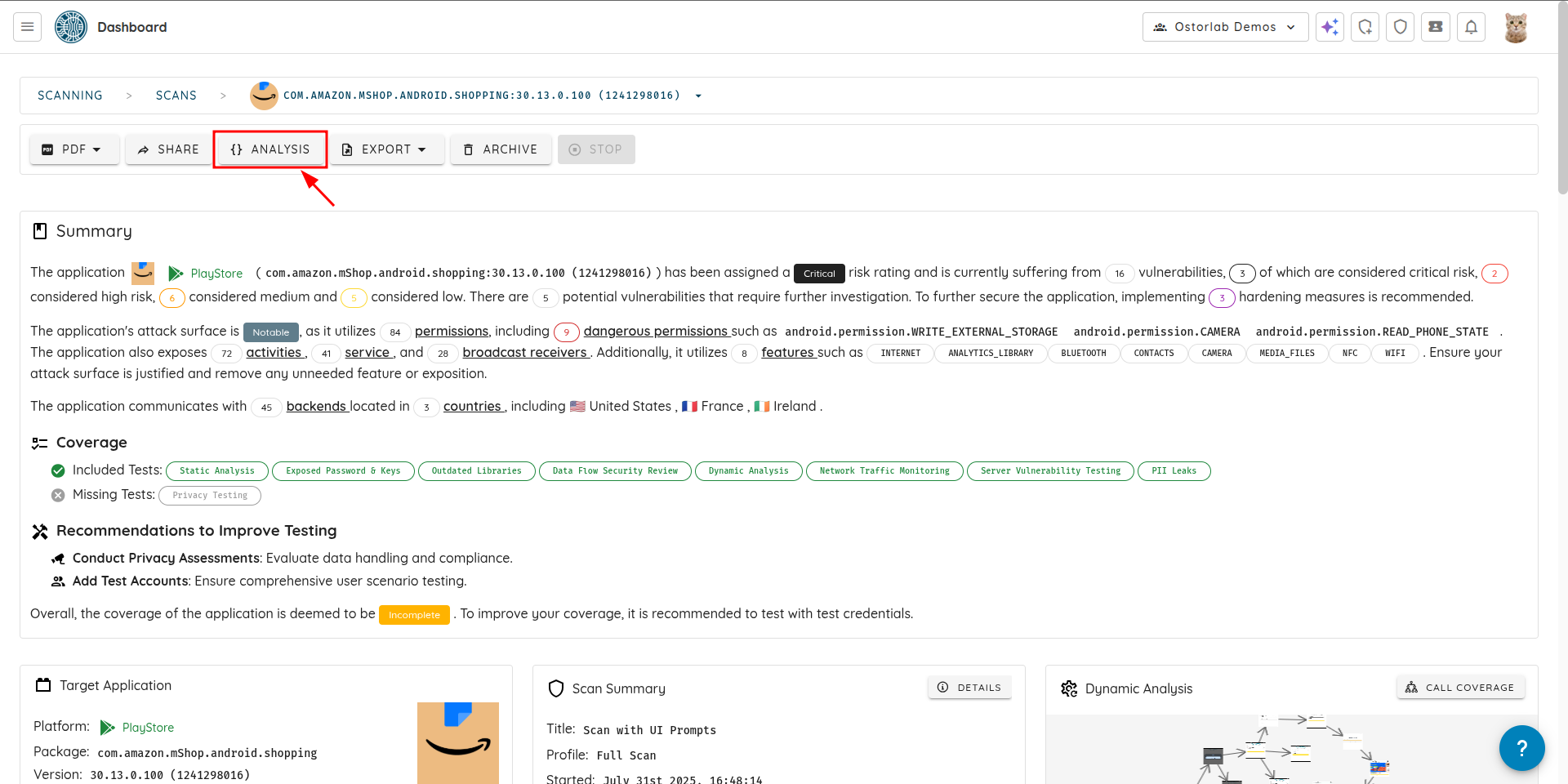The image size is (1568, 784).
Task: Select the Exposed Password & Keys chip
Action: click(x=343, y=471)
